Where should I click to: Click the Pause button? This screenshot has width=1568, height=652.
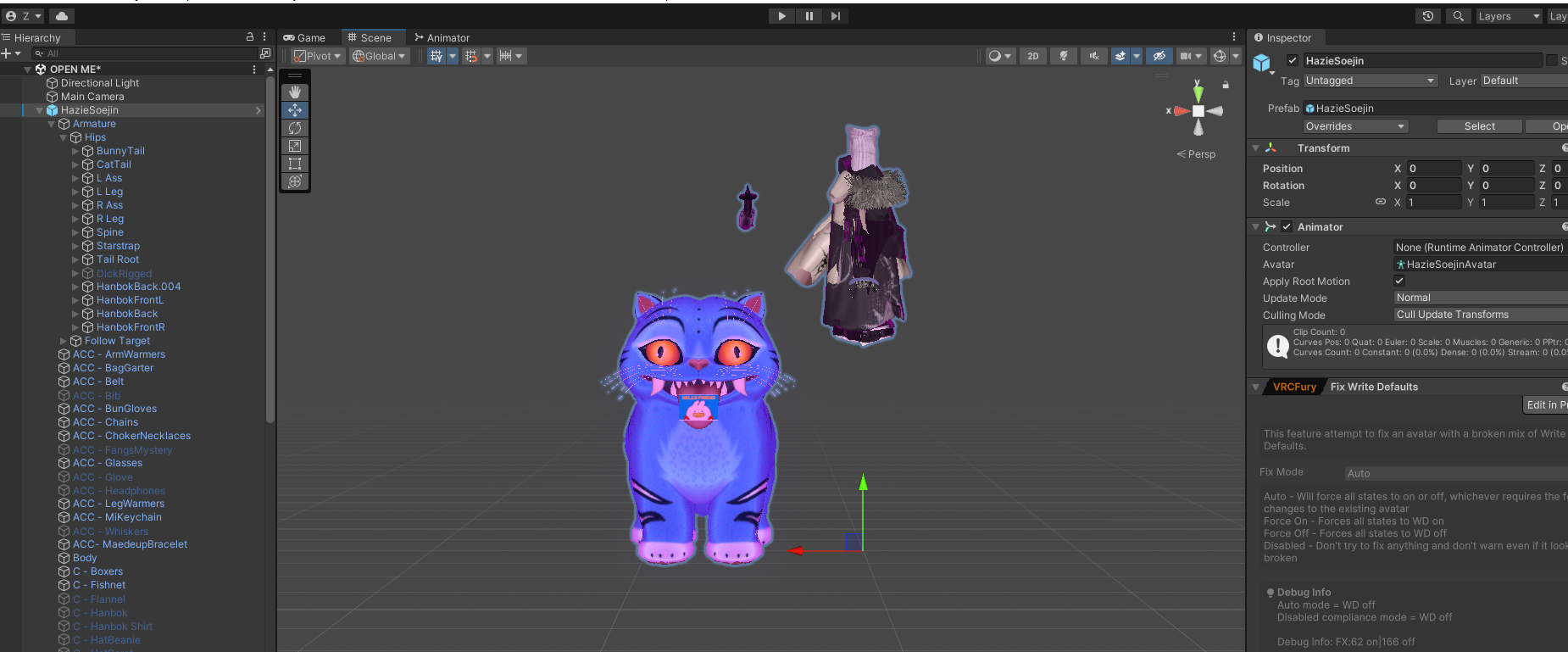pos(809,16)
